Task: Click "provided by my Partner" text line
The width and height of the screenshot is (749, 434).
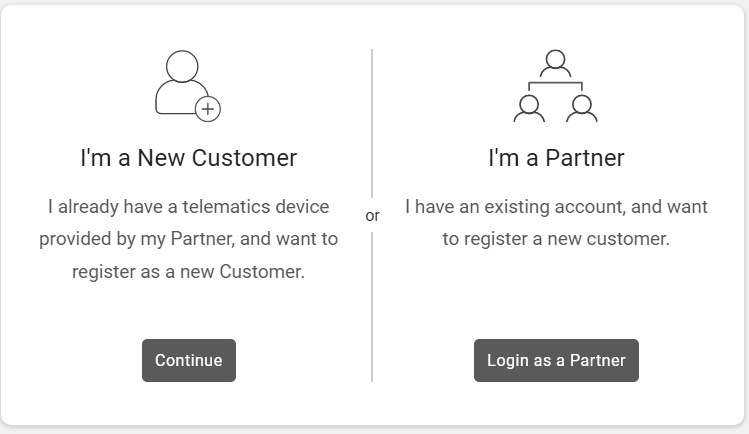Action: click(x=188, y=239)
